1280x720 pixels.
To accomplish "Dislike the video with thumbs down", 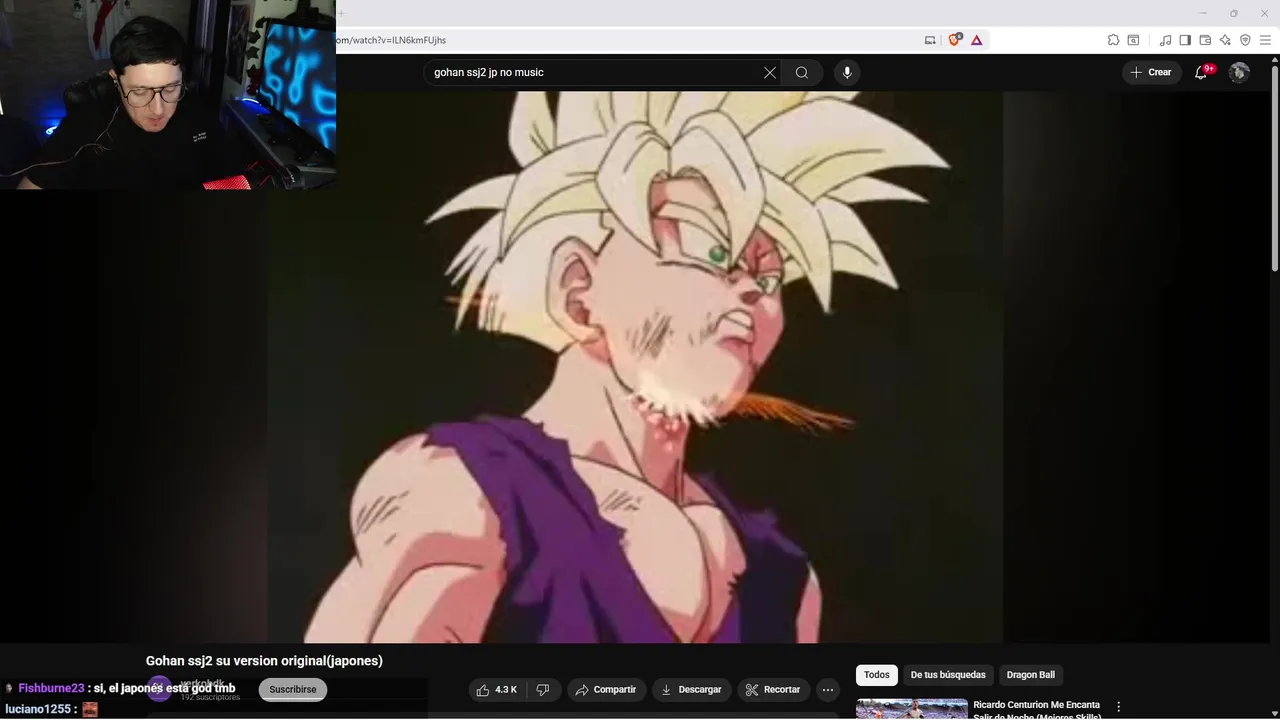I will [543, 690].
